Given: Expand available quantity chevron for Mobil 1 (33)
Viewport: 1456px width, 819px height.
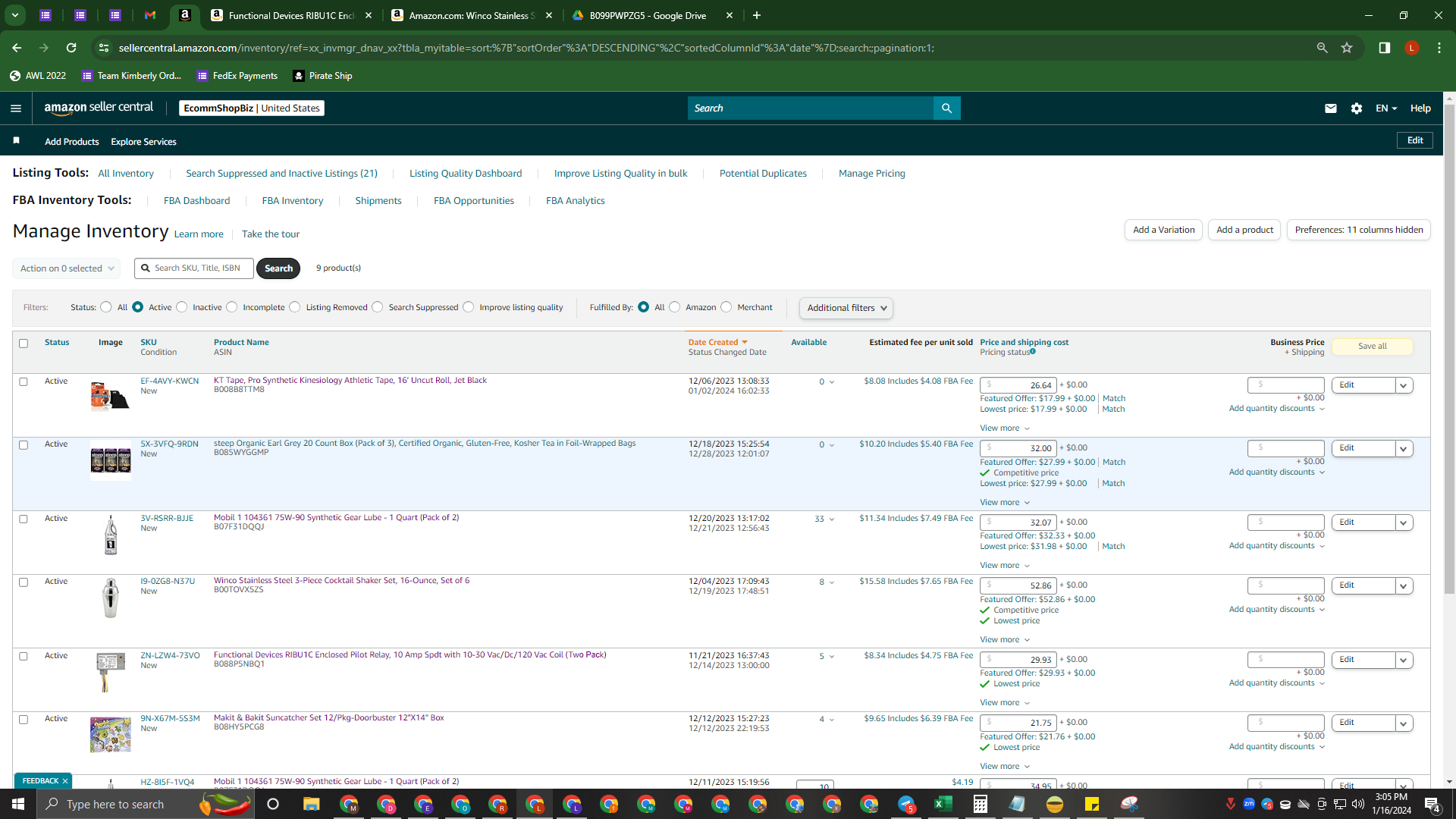Looking at the screenshot, I should pos(832,519).
